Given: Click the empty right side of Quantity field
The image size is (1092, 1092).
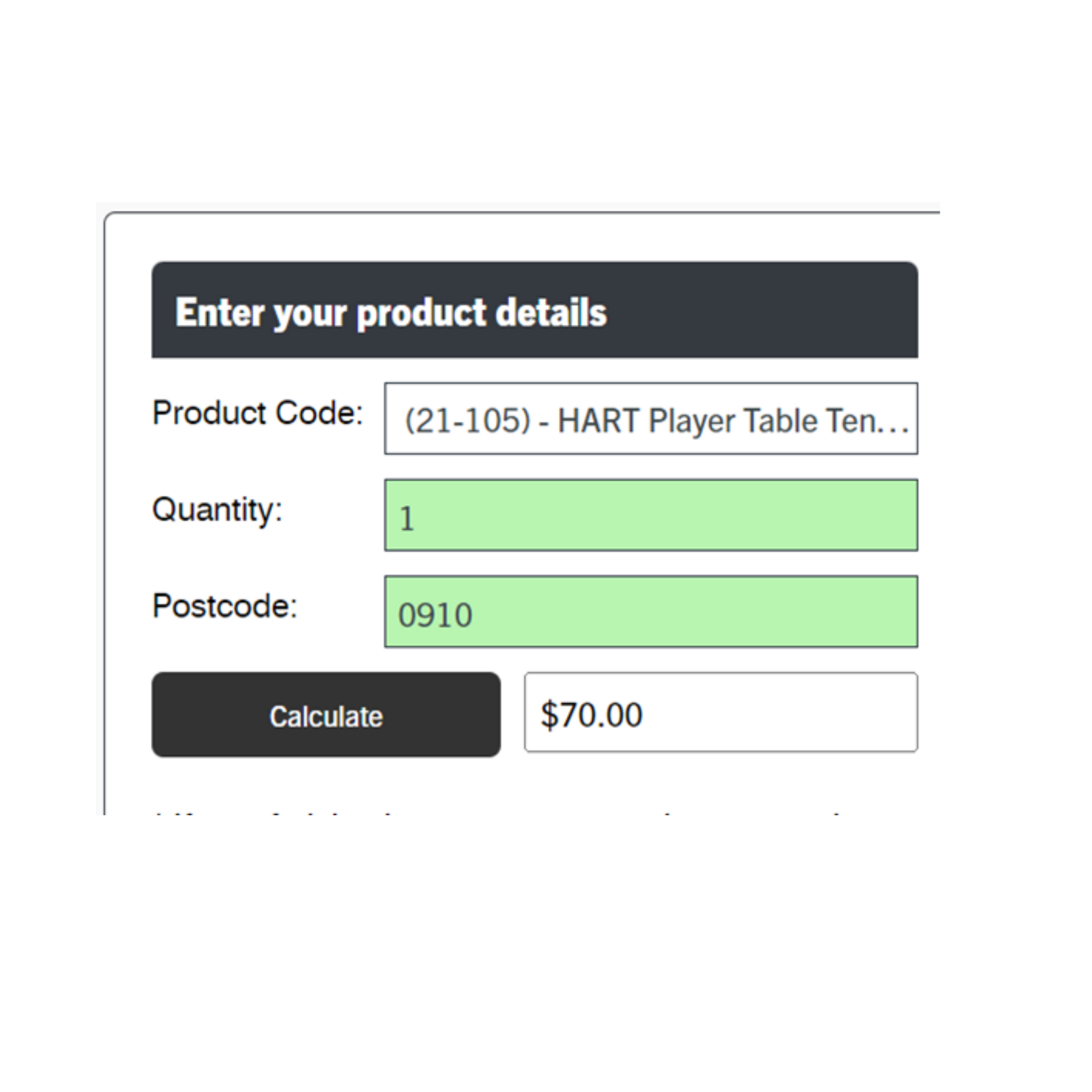Looking at the screenshot, I should coord(791,515).
